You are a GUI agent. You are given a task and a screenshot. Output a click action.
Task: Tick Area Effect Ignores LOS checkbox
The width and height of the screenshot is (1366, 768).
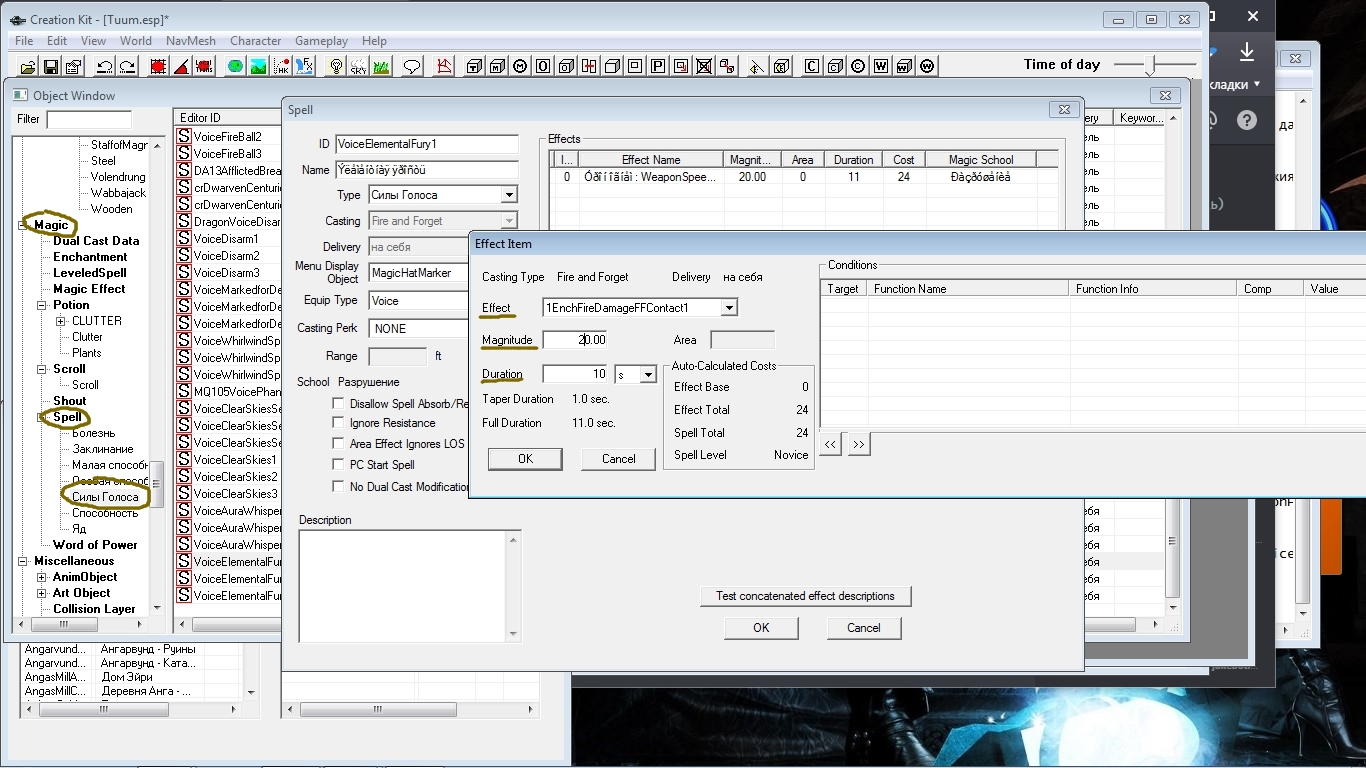pos(339,444)
